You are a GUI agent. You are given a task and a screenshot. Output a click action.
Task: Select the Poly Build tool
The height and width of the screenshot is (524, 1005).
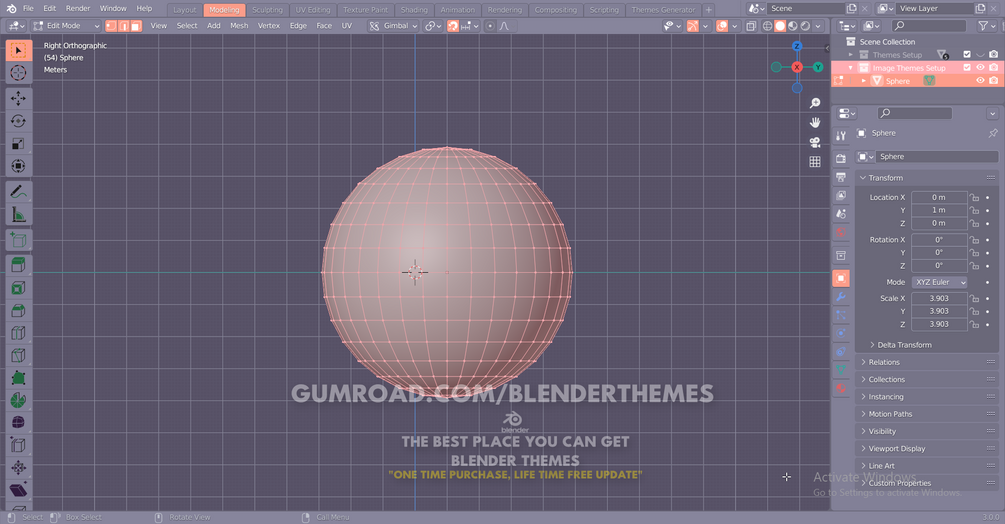pyautogui.click(x=19, y=378)
